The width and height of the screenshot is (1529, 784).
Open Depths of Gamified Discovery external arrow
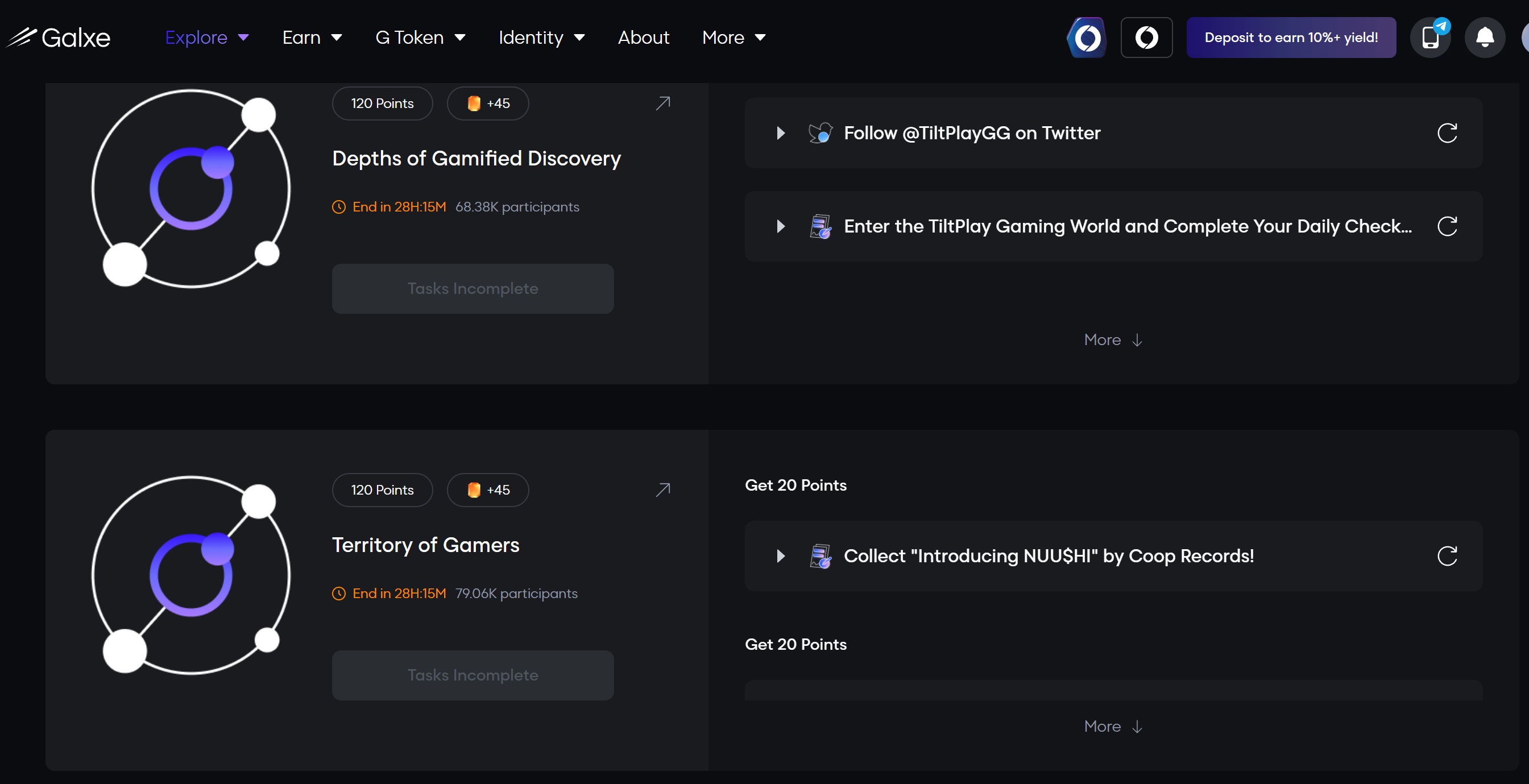pyautogui.click(x=663, y=103)
